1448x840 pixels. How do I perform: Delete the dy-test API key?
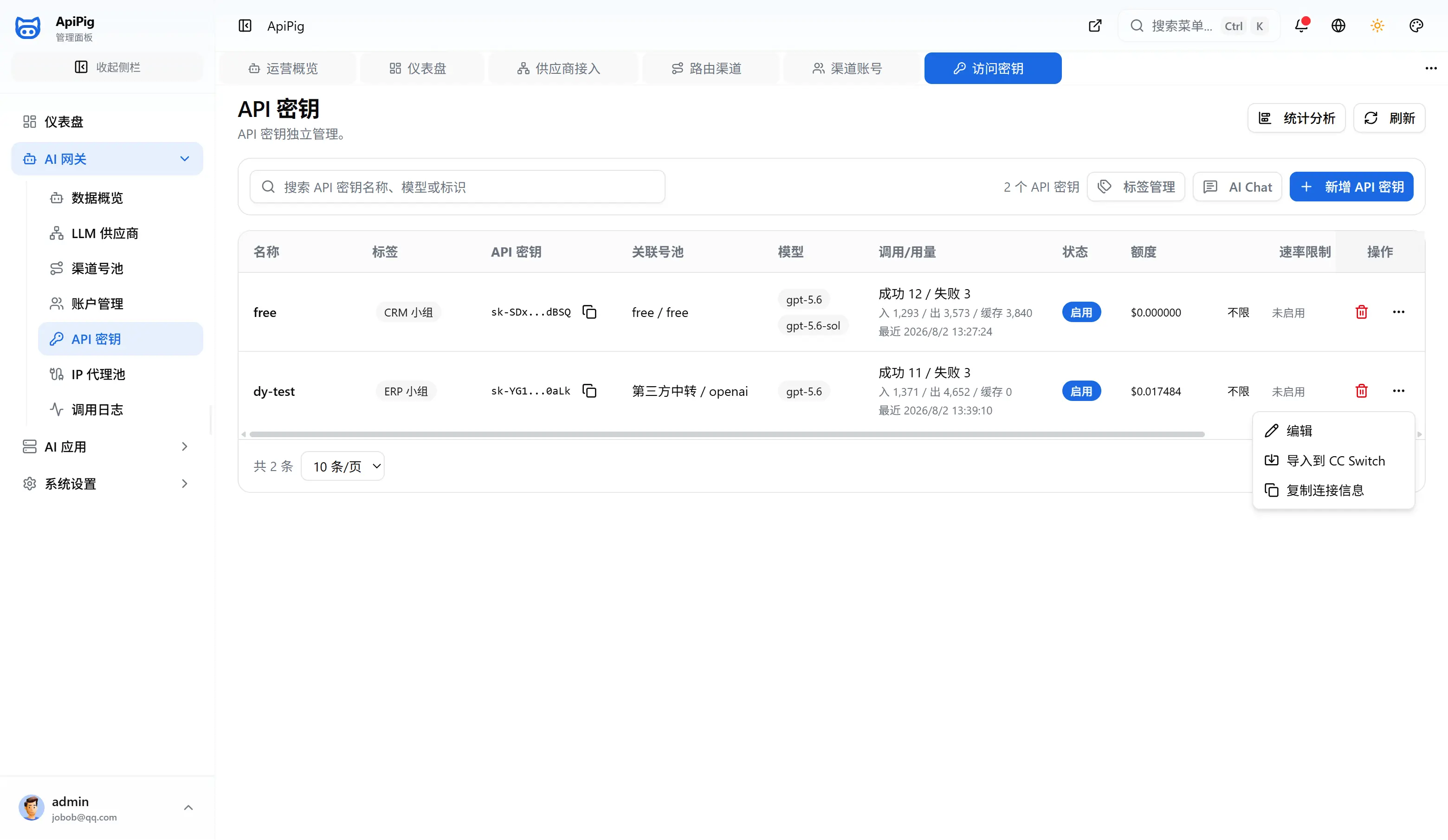coord(1361,391)
